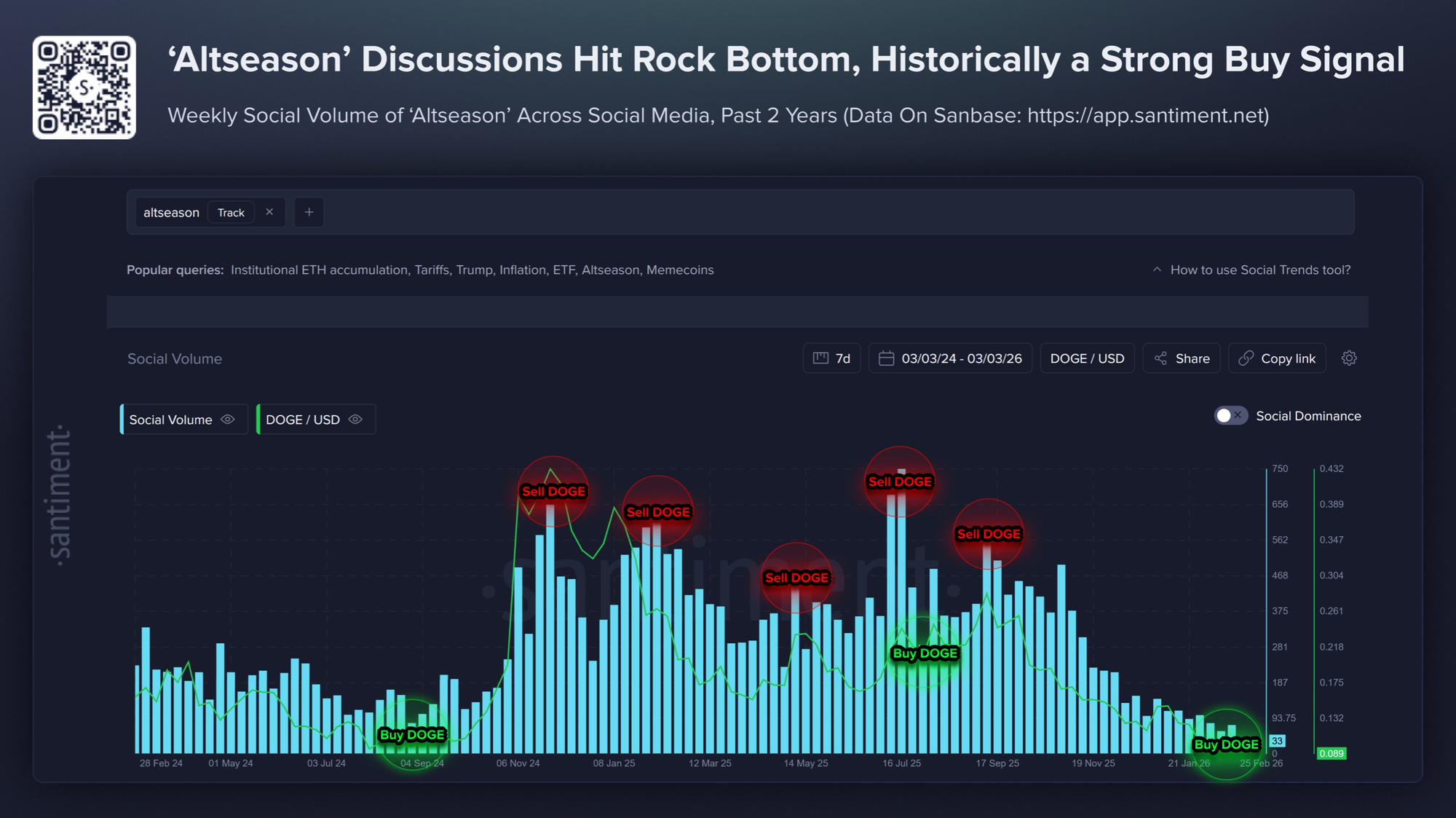Open chart settings via the gear icon
Viewport: 1456px width, 818px height.
point(1350,358)
